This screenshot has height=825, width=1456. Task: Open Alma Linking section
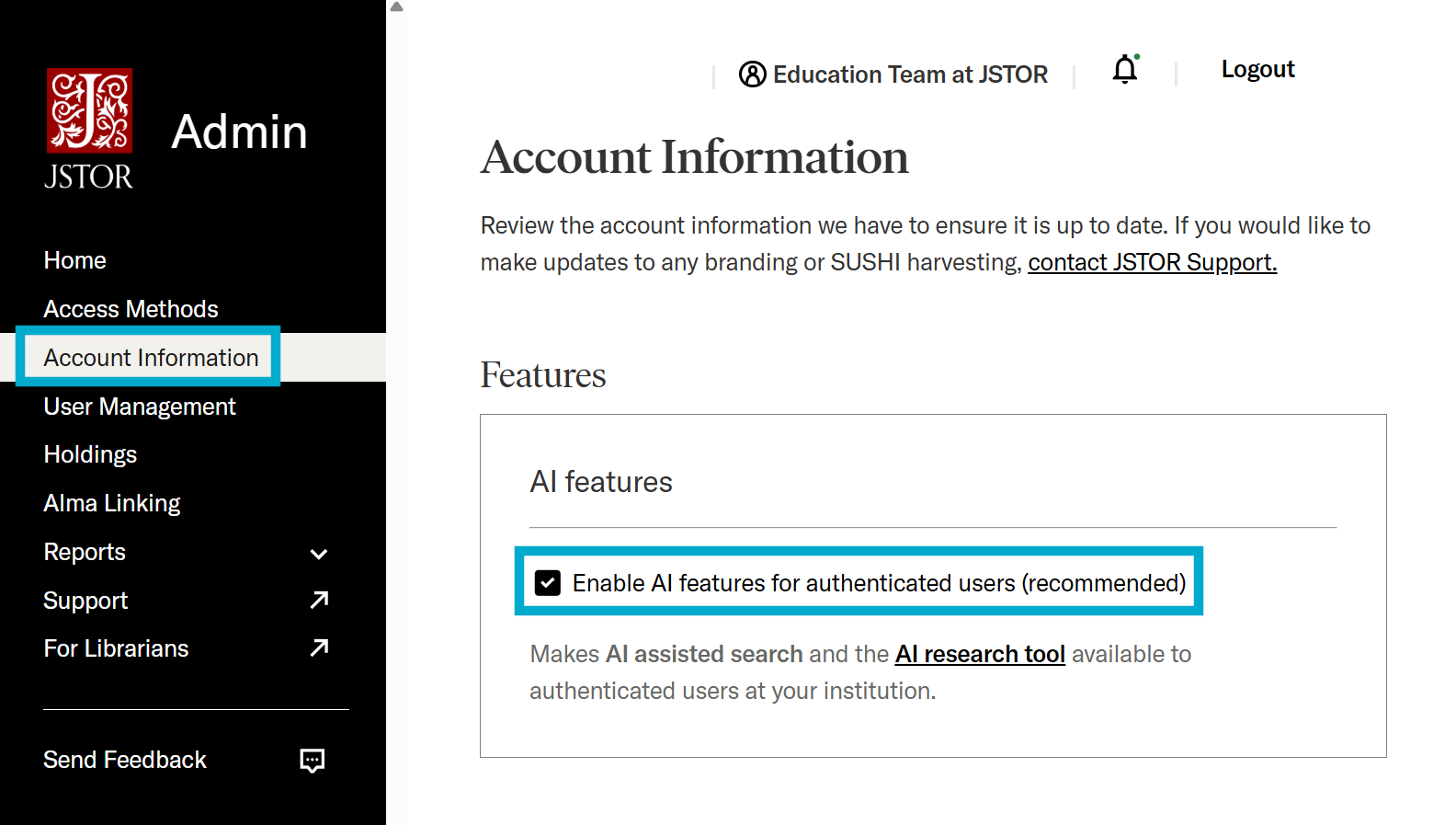[112, 503]
